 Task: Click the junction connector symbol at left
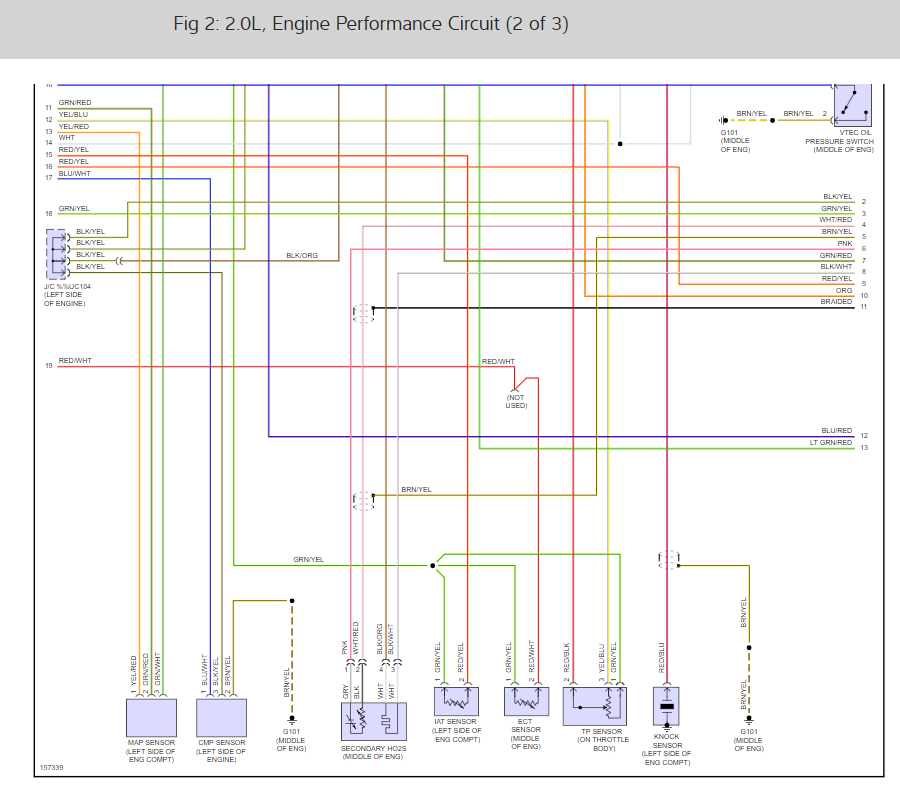[x=56, y=254]
